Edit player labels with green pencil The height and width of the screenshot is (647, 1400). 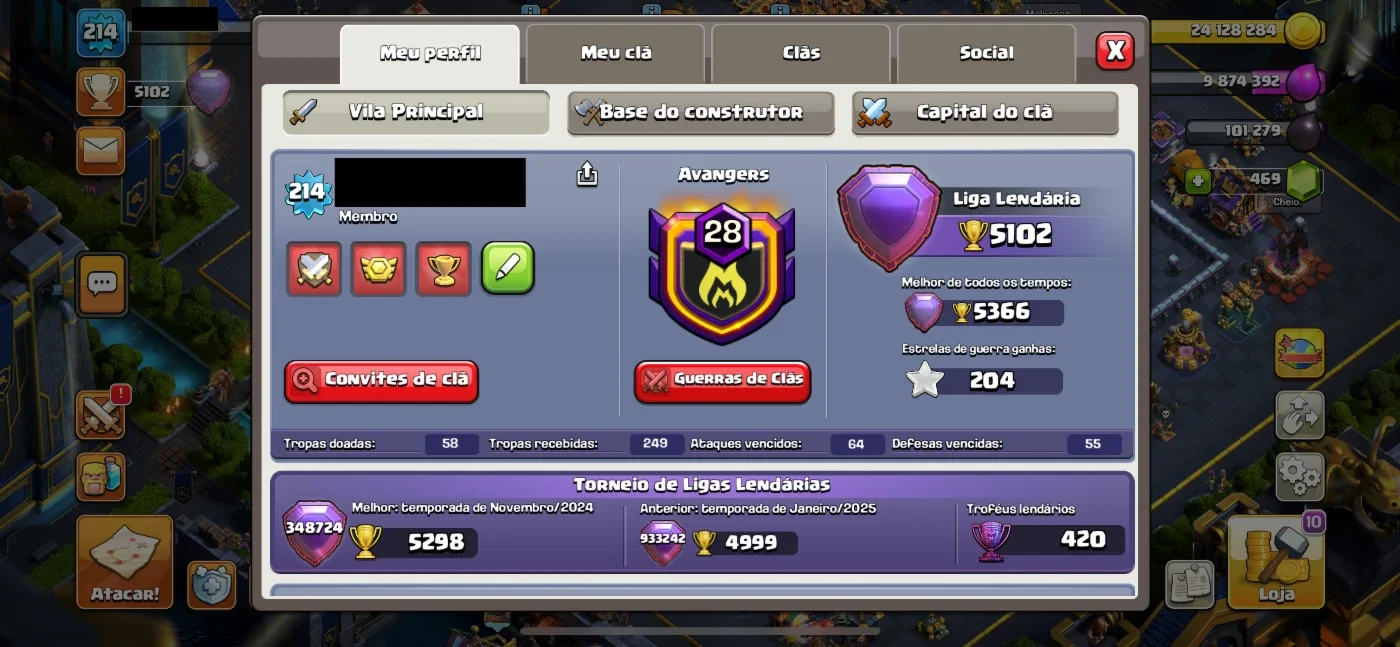508,268
